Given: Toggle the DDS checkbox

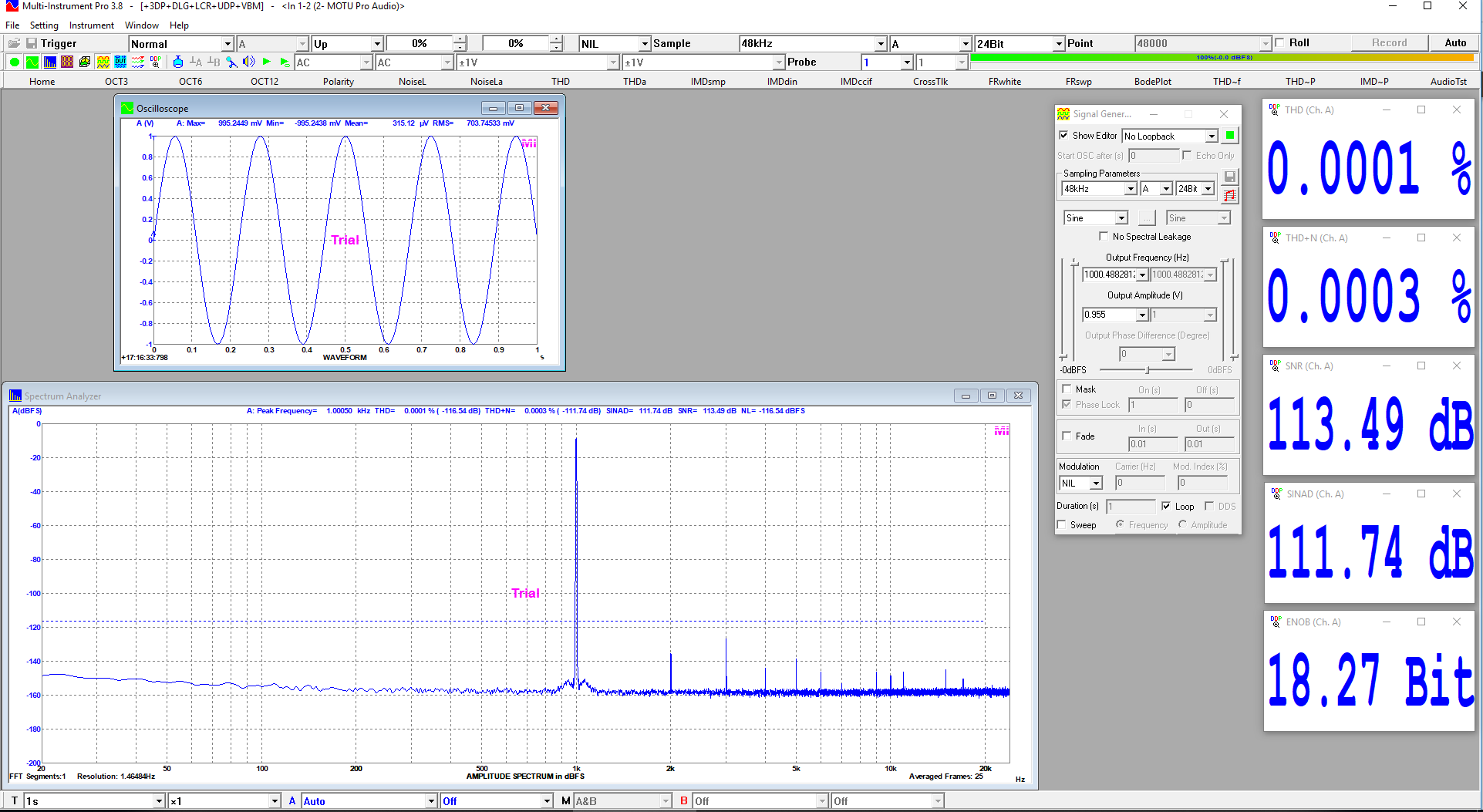Looking at the screenshot, I should 1209,506.
